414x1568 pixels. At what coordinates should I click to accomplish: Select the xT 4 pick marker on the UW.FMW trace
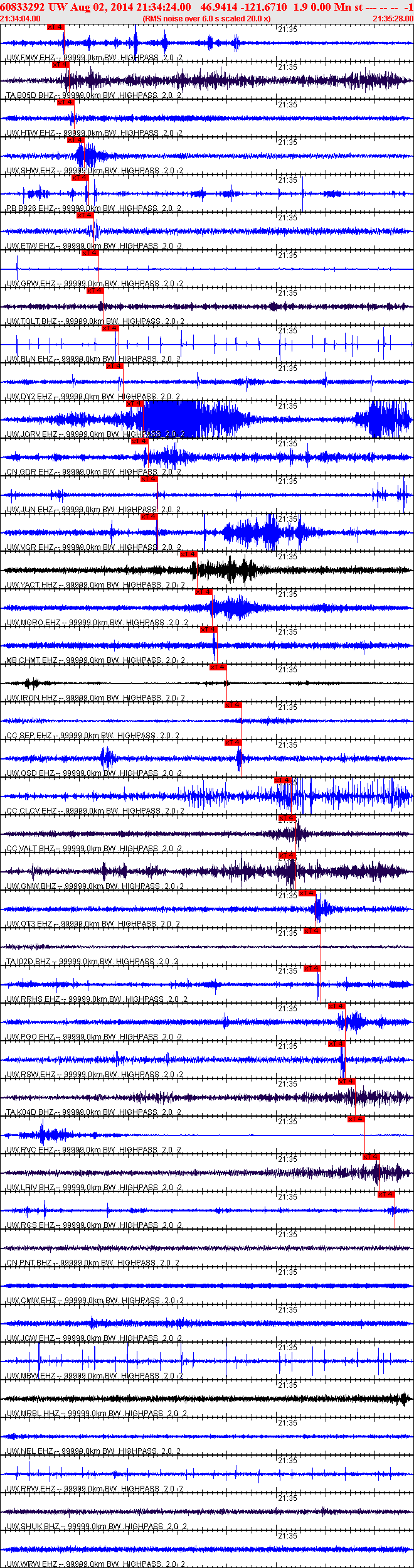tap(56, 27)
